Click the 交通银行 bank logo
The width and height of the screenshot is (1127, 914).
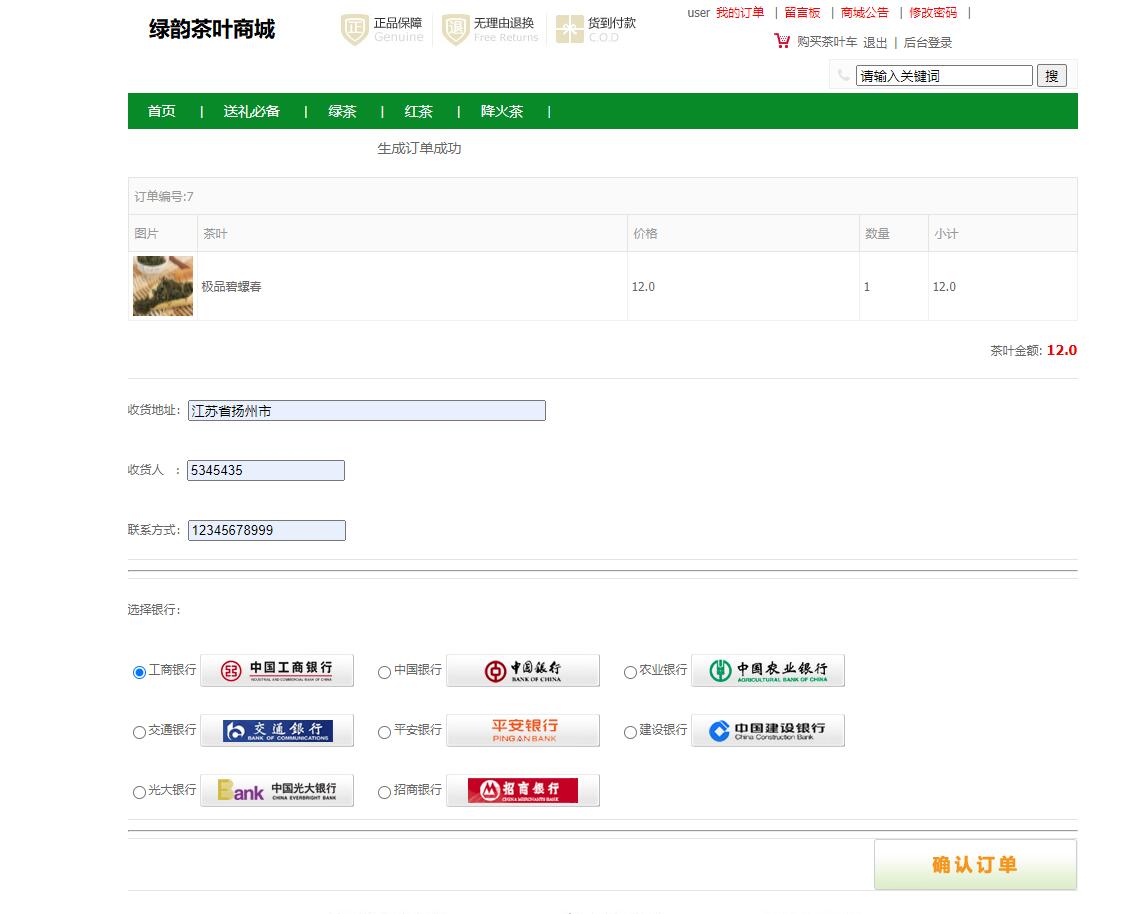pyautogui.click(x=275, y=730)
